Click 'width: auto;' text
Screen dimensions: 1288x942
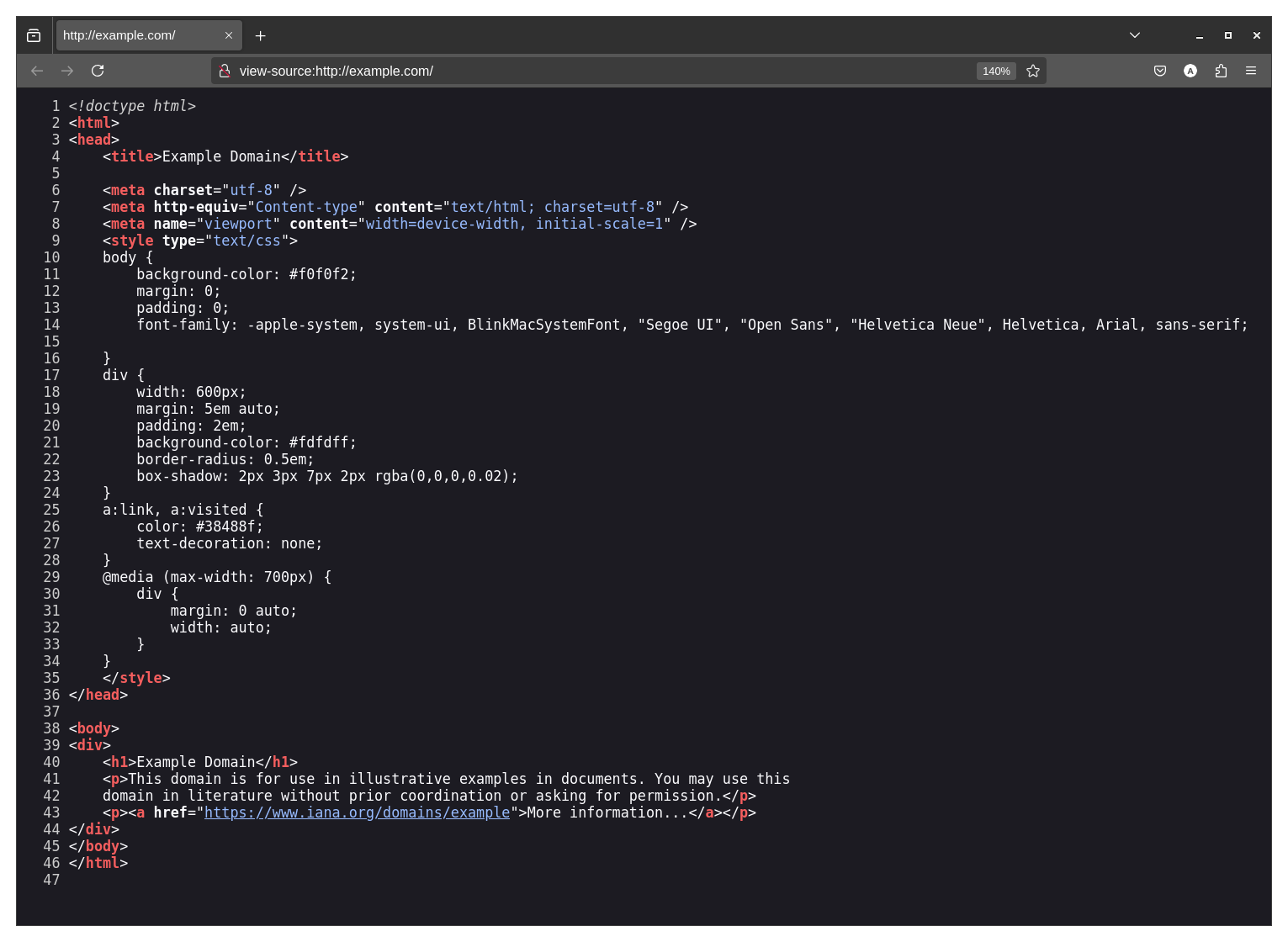tap(221, 627)
